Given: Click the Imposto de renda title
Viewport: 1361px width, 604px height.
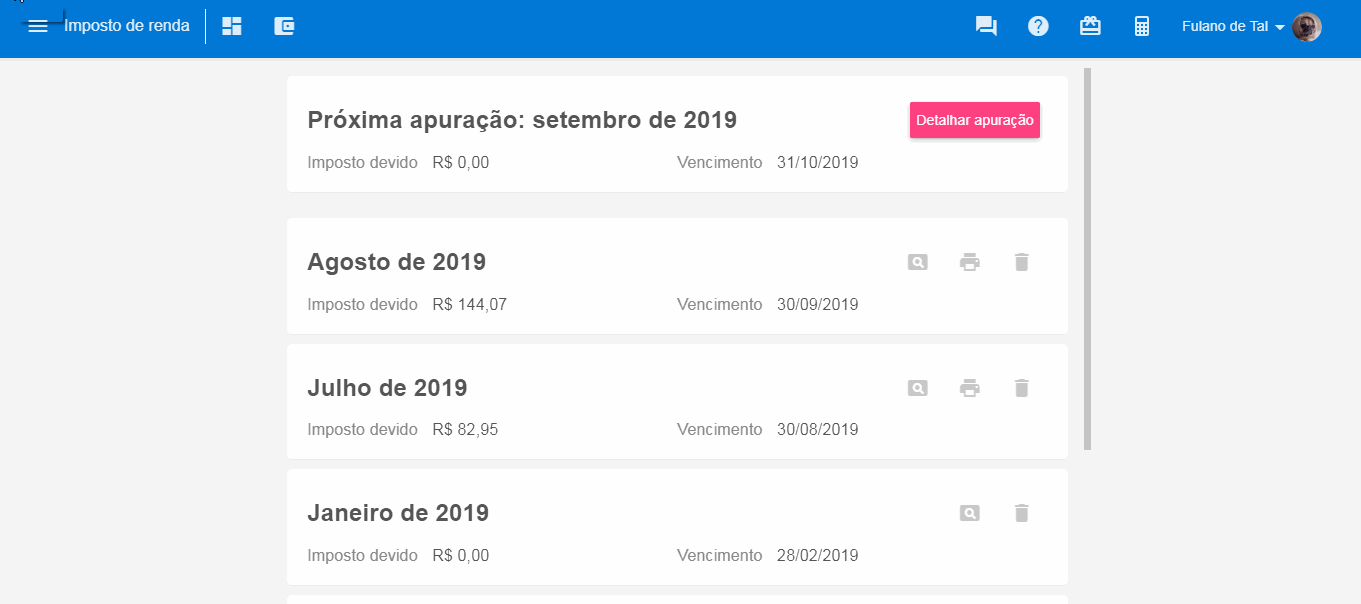Looking at the screenshot, I should point(127,26).
